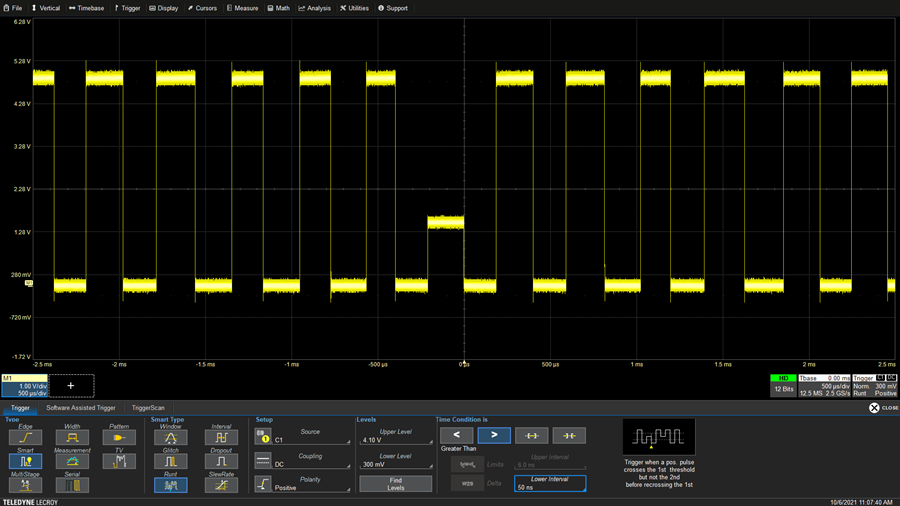Click the Find Levels button
The height and width of the screenshot is (506, 900).
coord(396,483)
